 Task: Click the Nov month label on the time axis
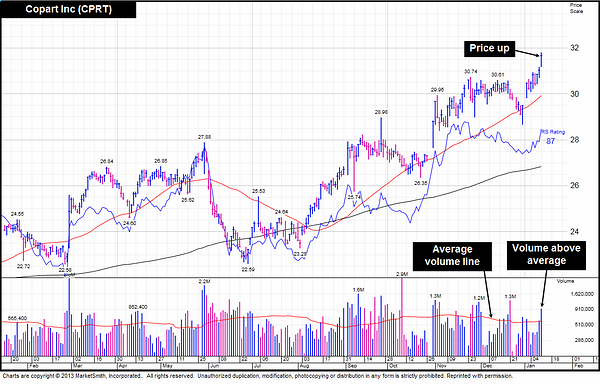click(442, 366)
